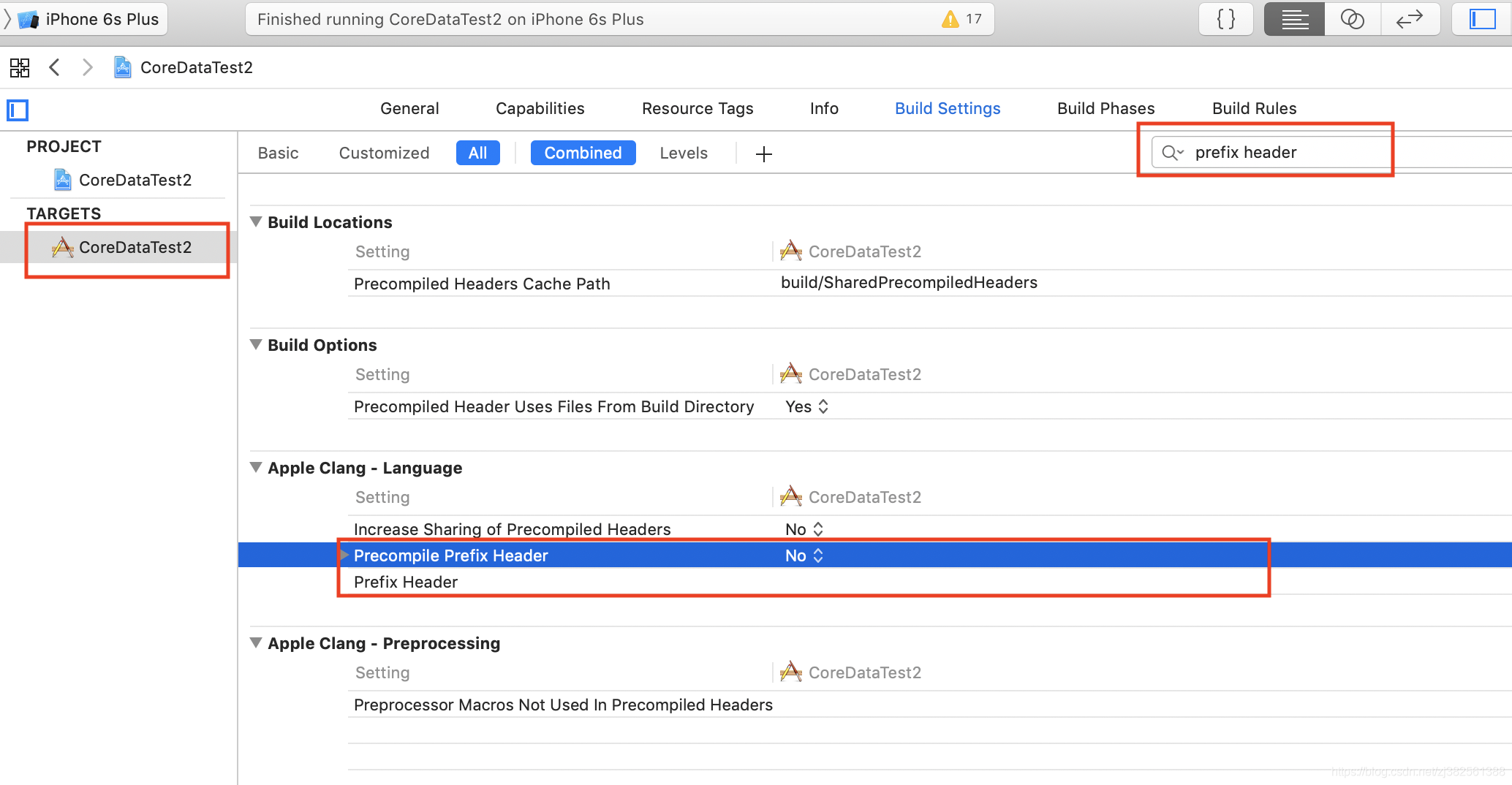Select the CoreDataTest2 project in the PROJECT list
This screenshot has height=785, width=1512.
[x=123, y=180]
